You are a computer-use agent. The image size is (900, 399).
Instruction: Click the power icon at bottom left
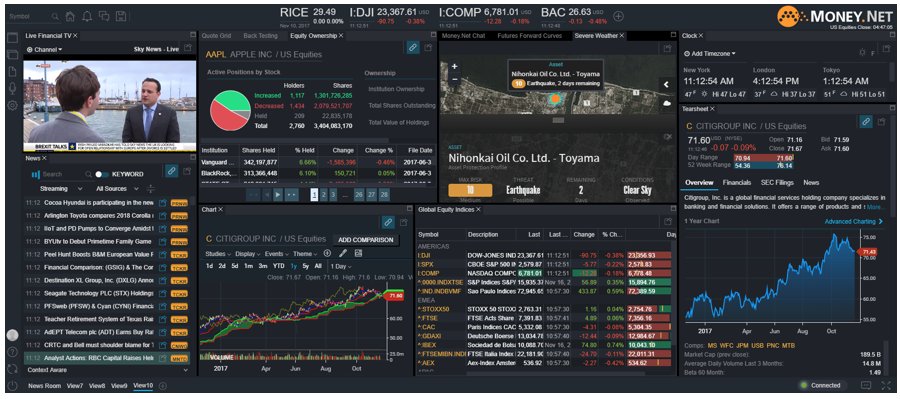(x=13, y=386)
